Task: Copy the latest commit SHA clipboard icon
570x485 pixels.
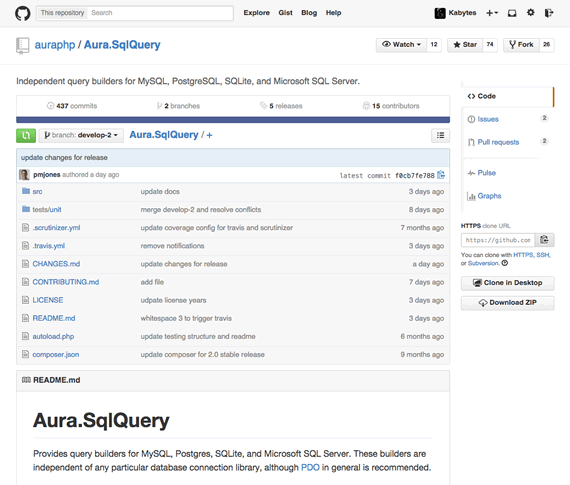Action: point(441,175)
